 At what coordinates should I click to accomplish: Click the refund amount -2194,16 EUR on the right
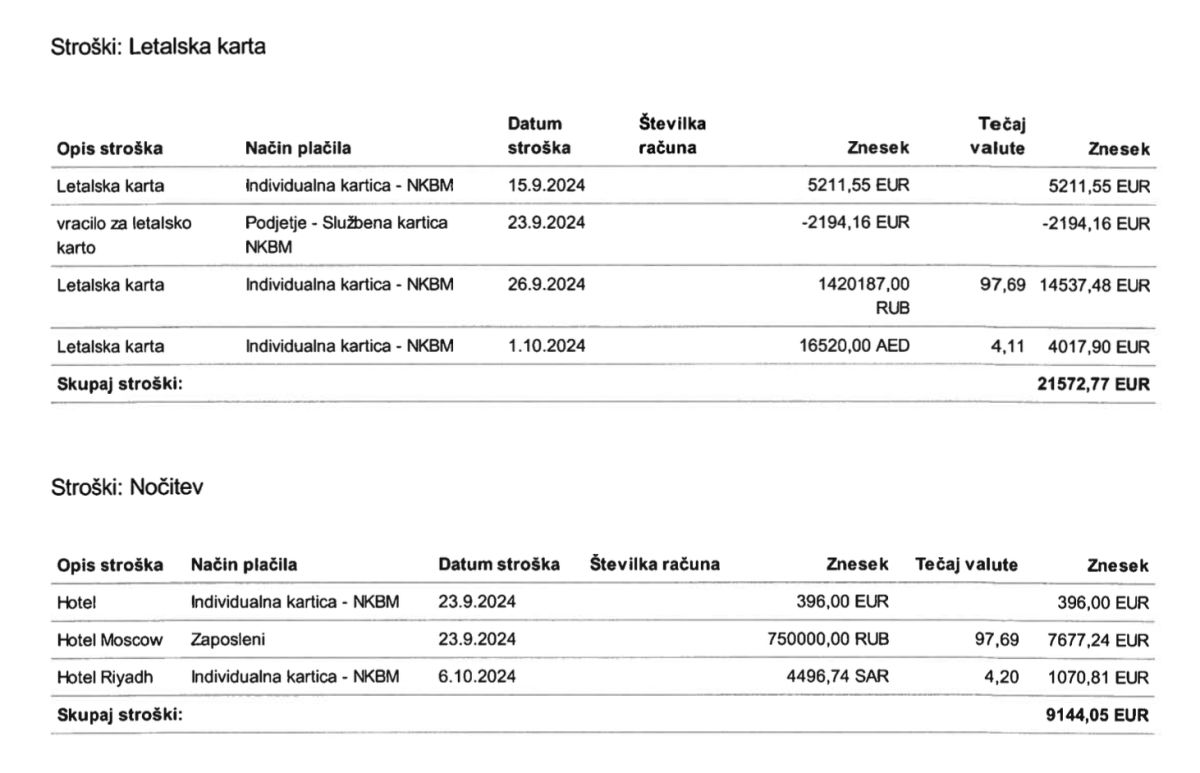(x=1096, y=223)
